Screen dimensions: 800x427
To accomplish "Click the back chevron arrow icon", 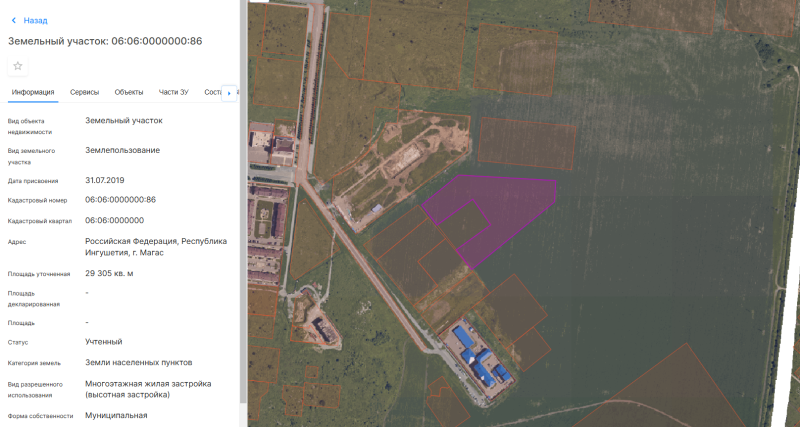I will pos(14,20).
